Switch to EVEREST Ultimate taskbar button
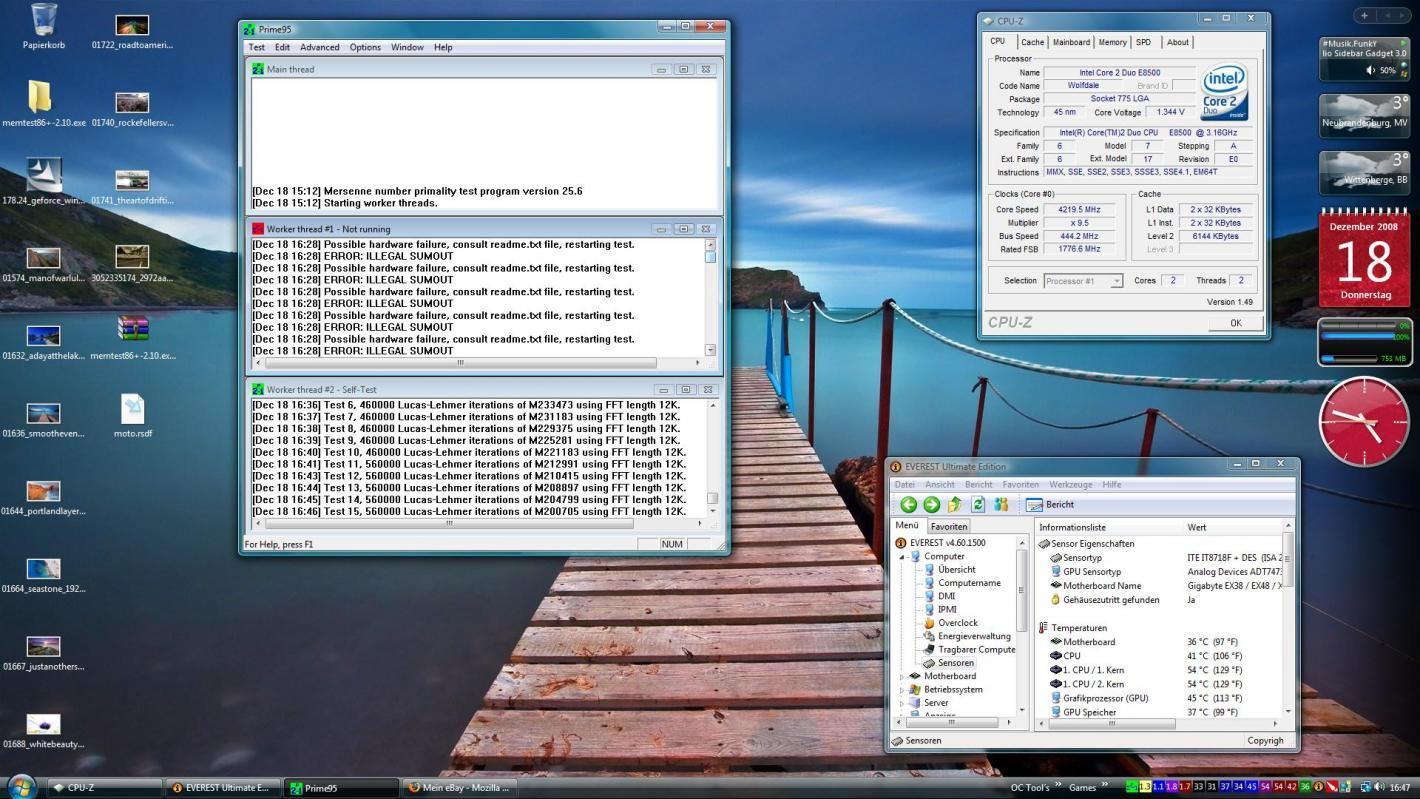This screenshot has width=1420, height=799. [222, 788]
